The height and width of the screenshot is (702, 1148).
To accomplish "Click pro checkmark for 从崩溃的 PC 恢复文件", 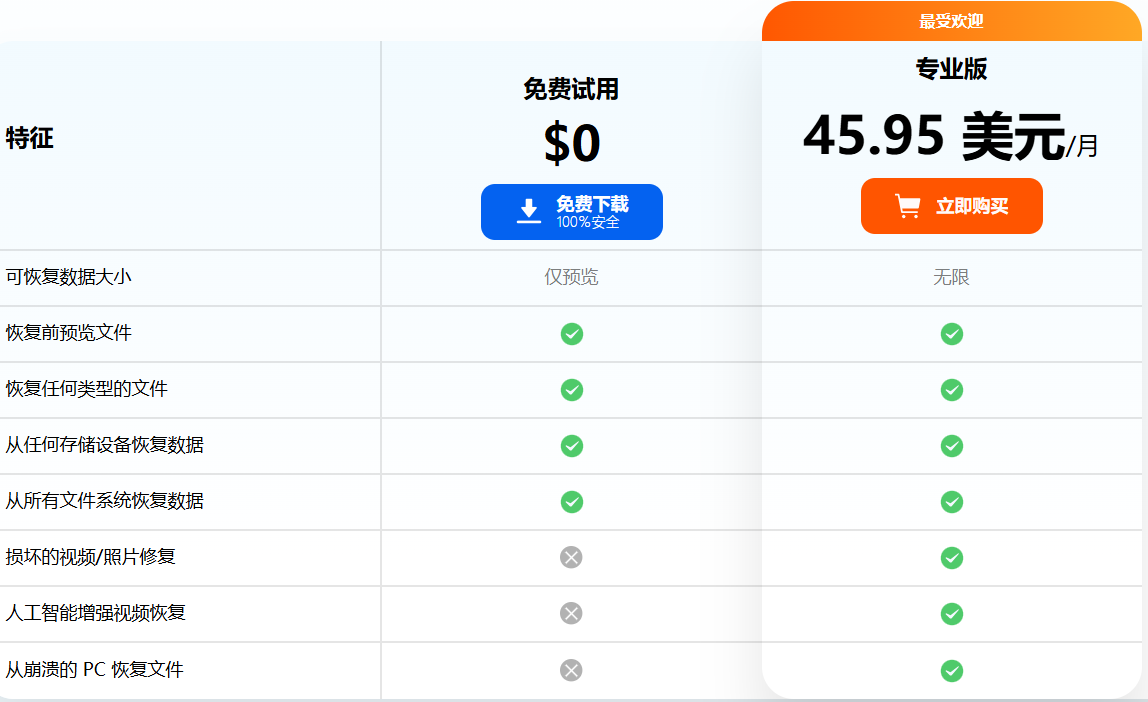I will coord(952,670).
